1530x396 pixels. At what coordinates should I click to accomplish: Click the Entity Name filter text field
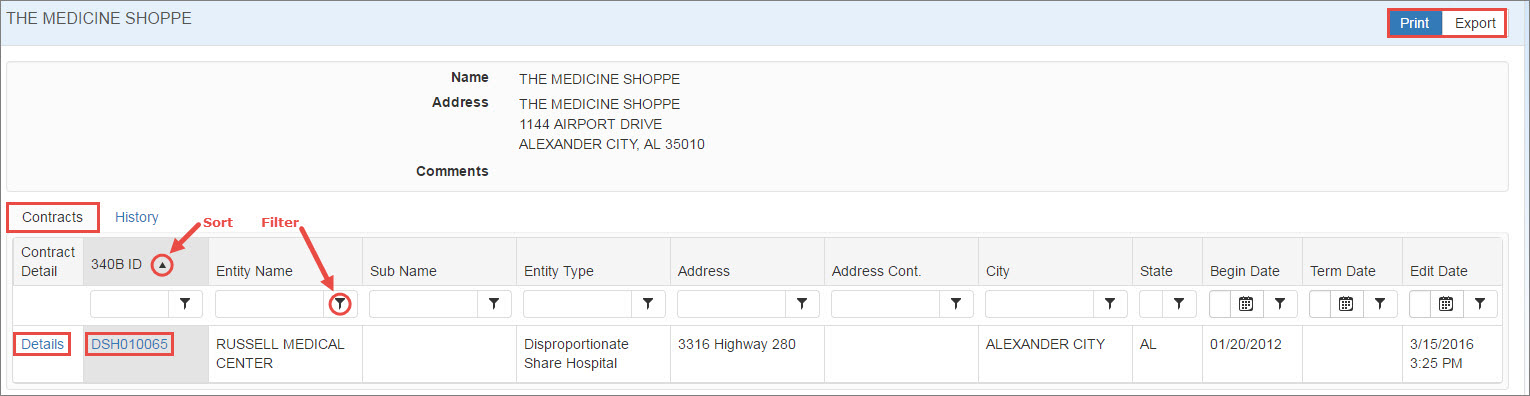(270, 303)
